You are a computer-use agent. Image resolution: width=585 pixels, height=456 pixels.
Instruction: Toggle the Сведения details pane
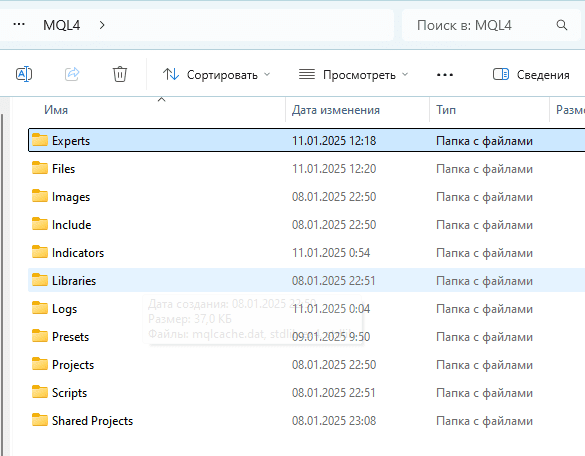531,75
